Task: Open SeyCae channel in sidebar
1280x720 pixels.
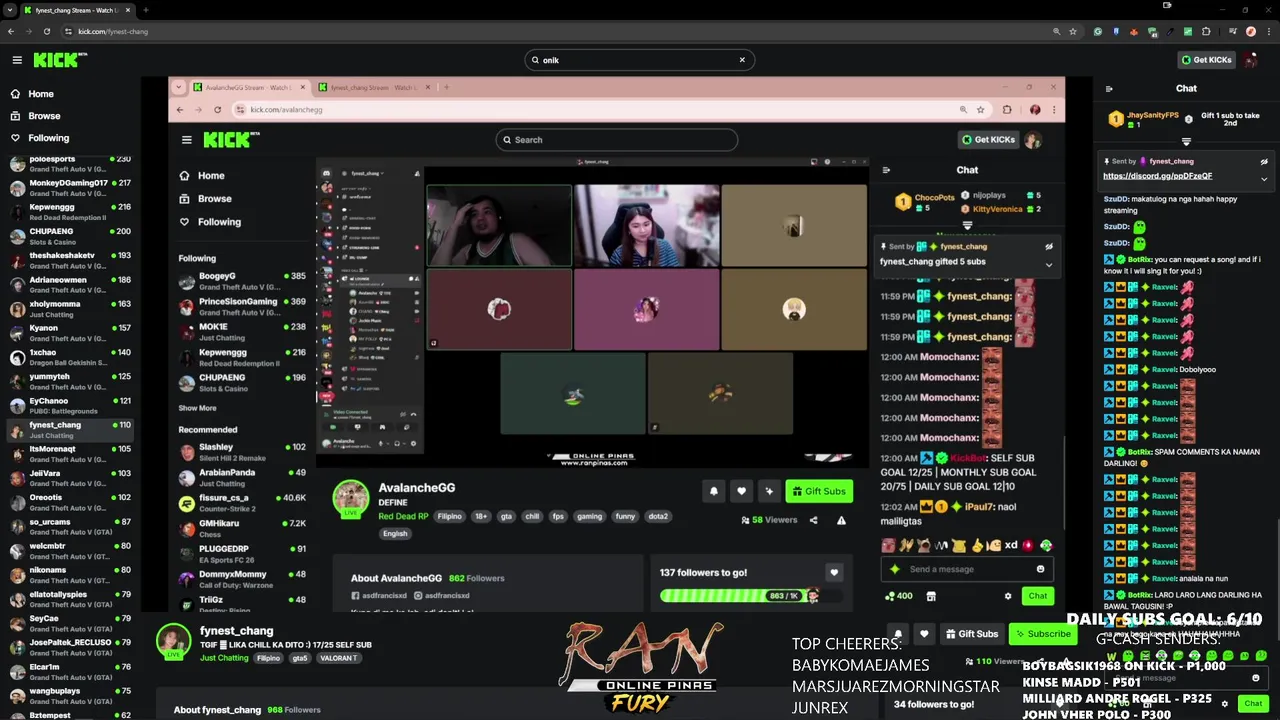Action: pyautogui.click(x=68, y=624)
